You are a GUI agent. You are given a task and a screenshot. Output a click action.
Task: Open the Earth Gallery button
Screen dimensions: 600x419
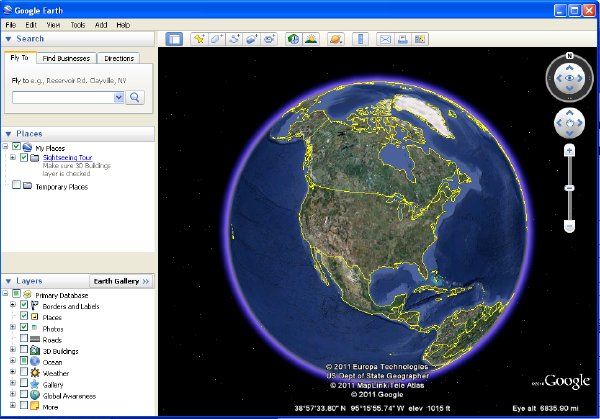(x=121, y=281)
